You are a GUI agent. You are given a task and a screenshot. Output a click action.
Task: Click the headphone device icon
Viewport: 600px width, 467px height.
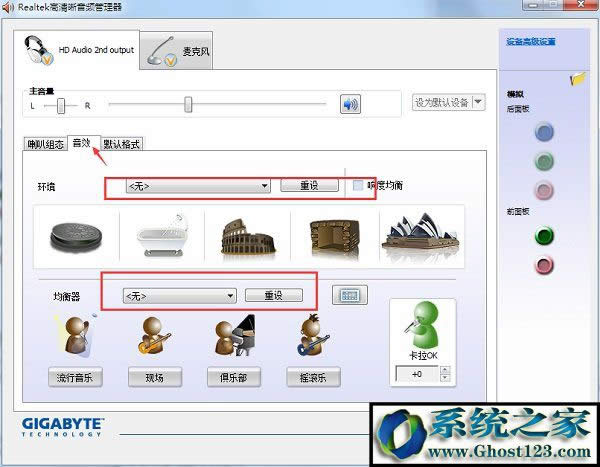[x=38, y=50]
